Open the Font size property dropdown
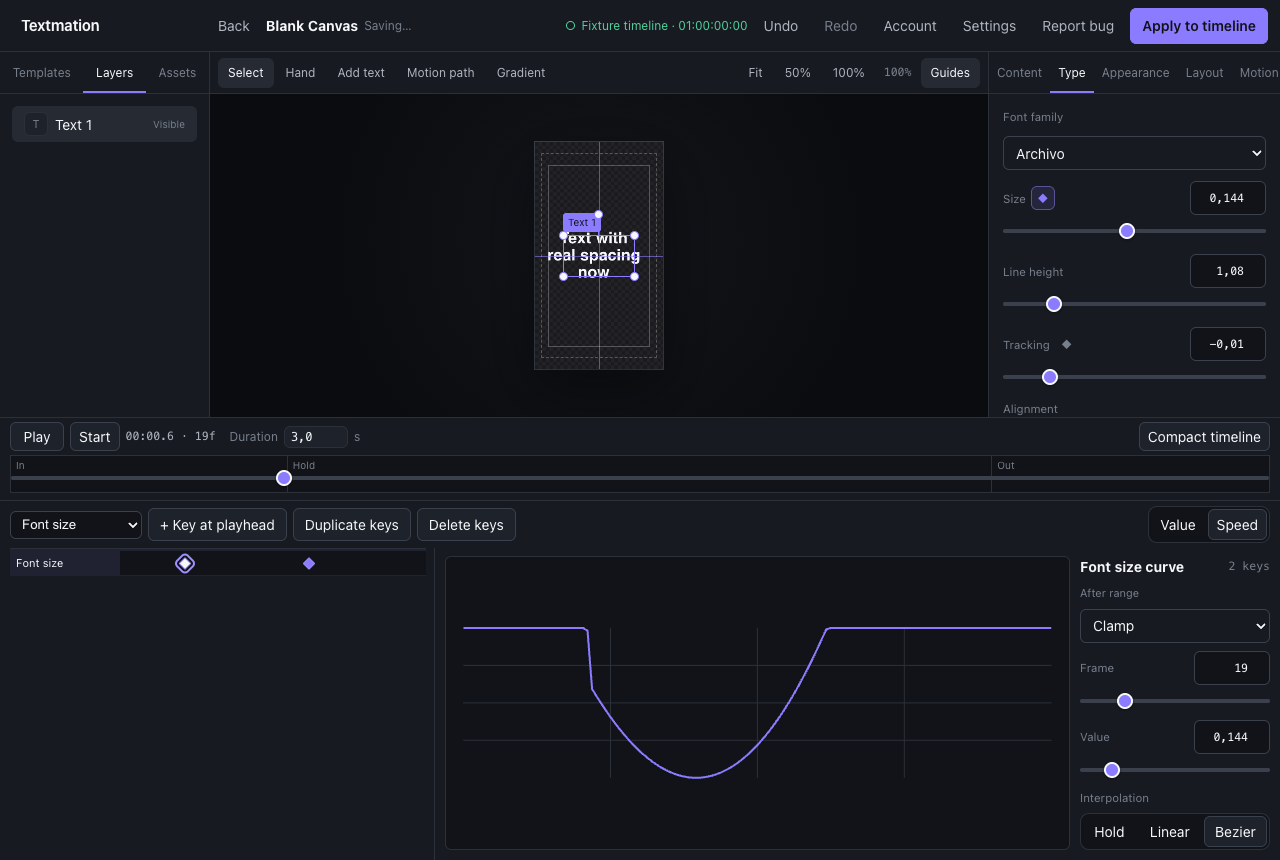The width and height of the screenshot is (1280, 860). [x=76, y=525]
